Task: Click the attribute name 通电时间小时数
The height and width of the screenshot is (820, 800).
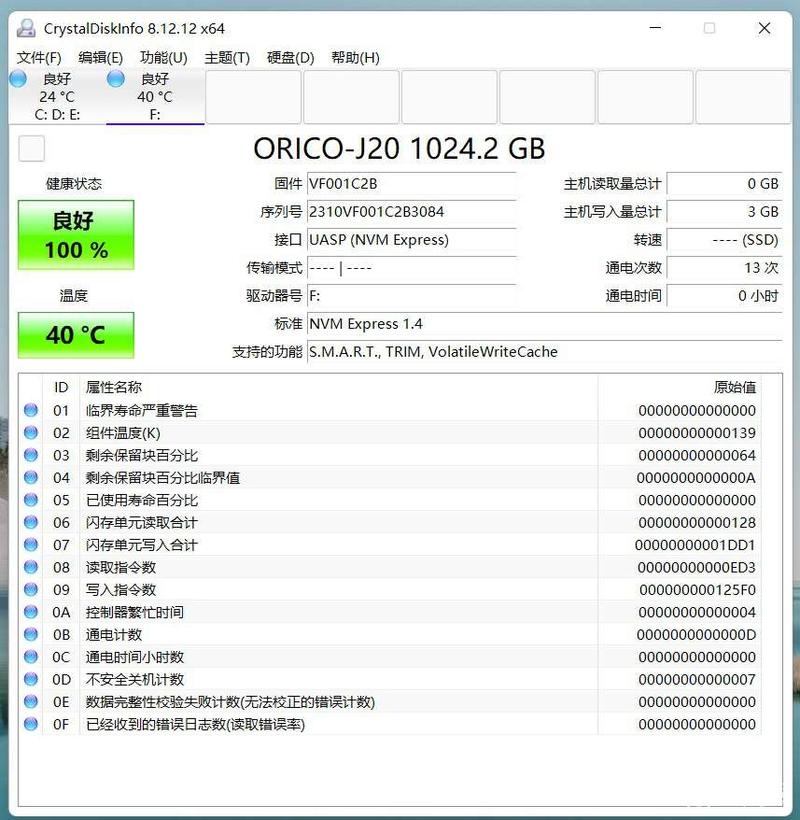Action: tap(135, 657)
